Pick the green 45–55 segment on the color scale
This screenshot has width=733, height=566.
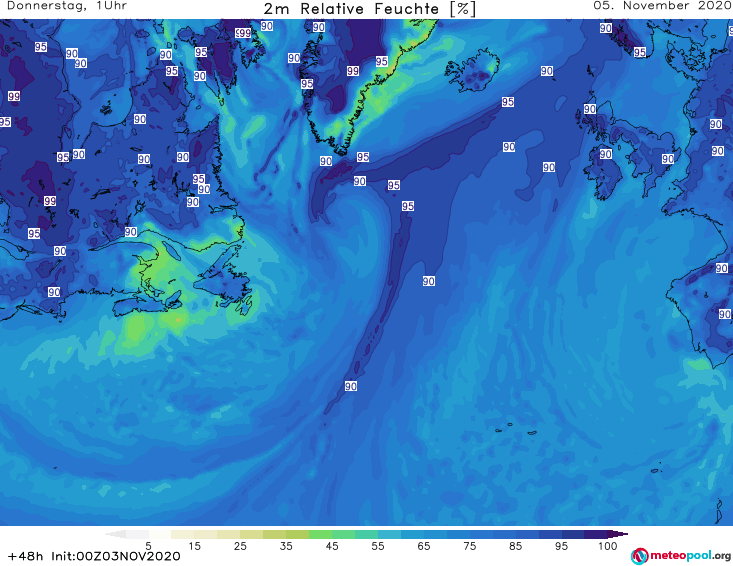(355, 534)
